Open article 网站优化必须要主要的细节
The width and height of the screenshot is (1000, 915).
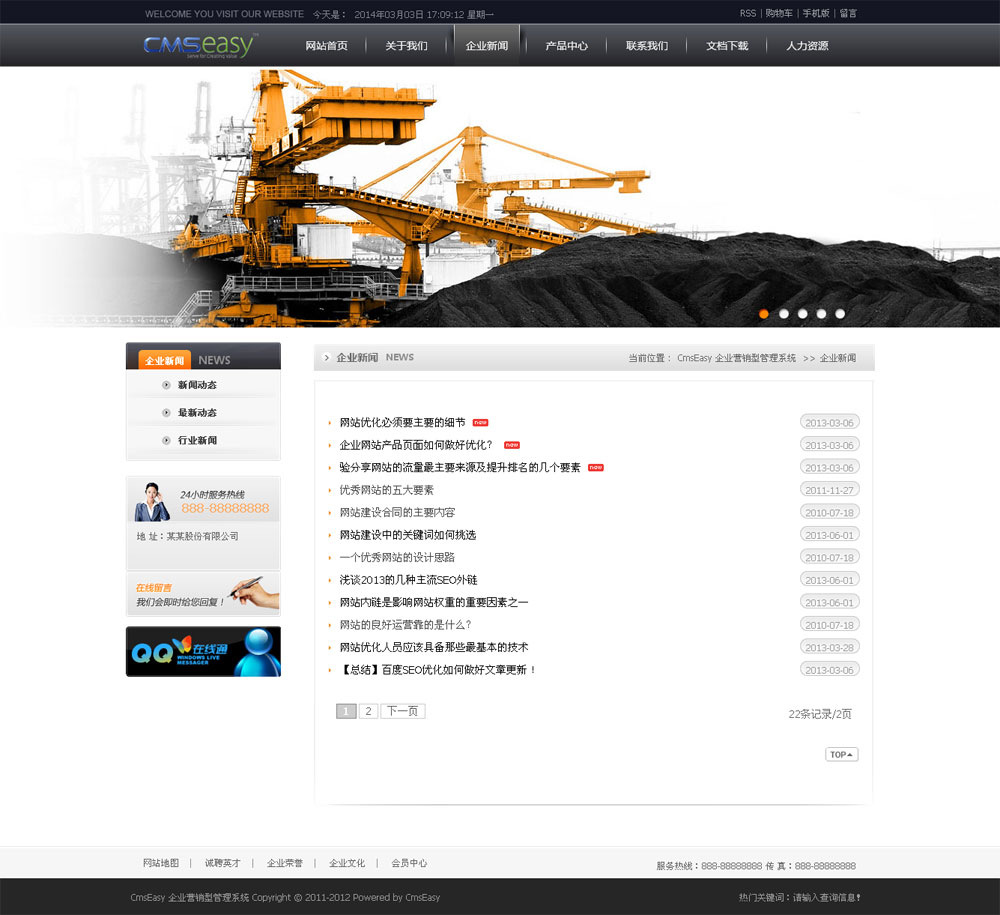(x=402, y=422)
